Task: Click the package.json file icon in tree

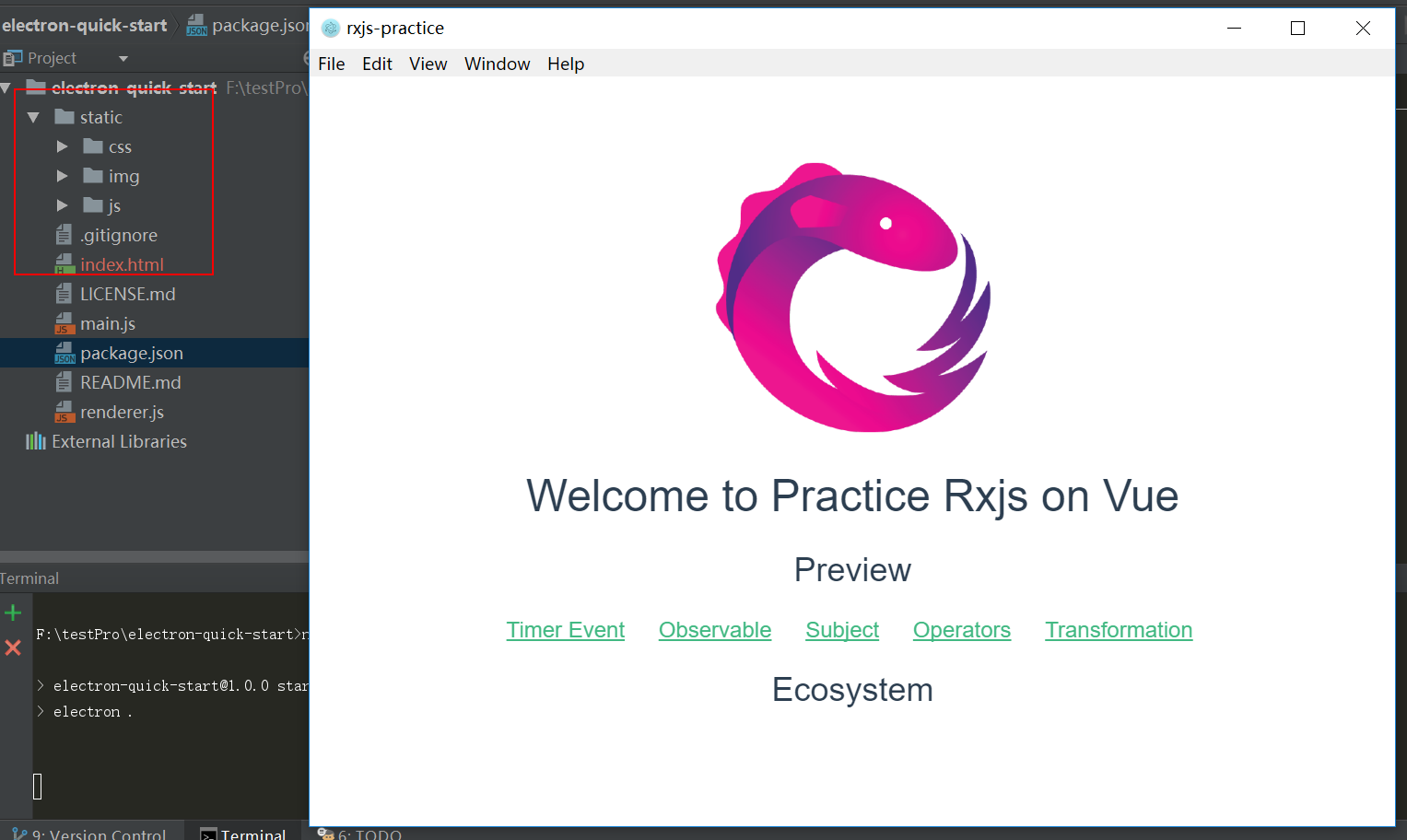Action: (64, 353)
